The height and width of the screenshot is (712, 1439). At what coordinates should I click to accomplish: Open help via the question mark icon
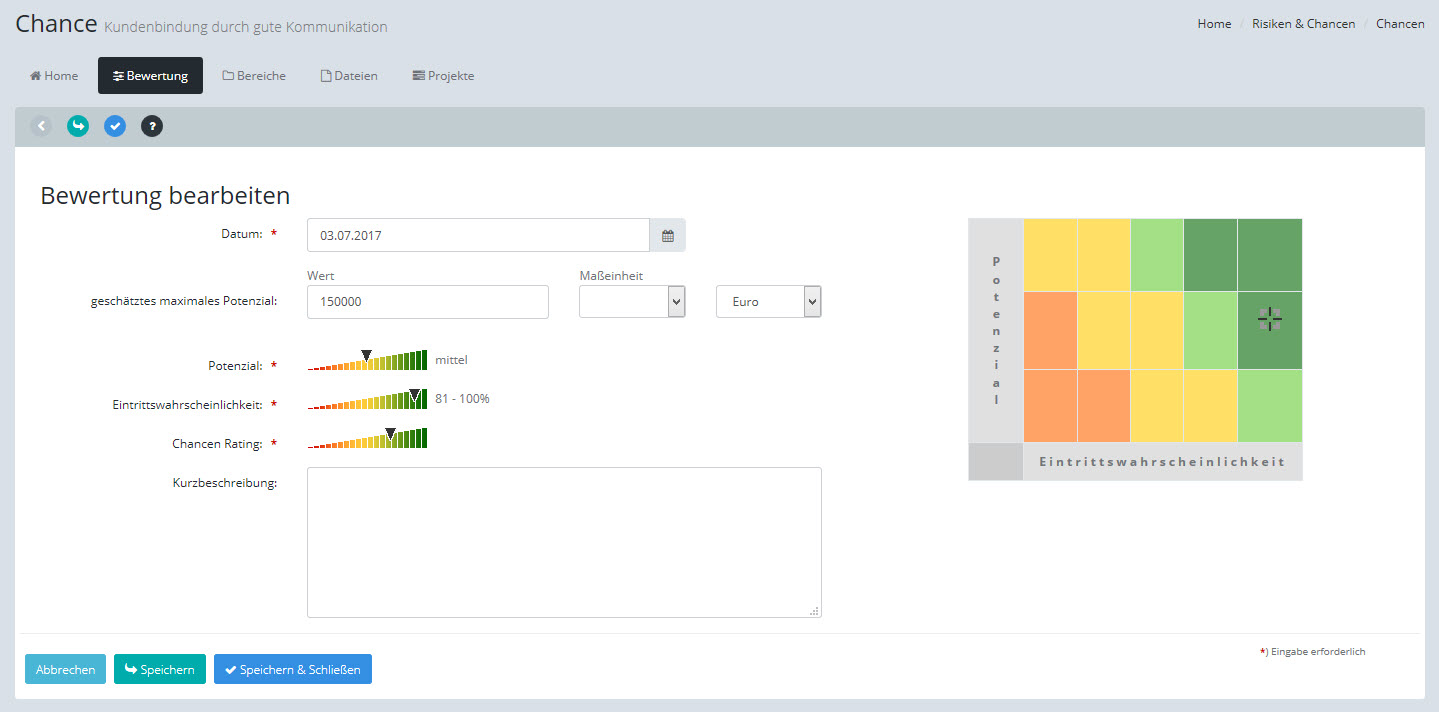click(152, 126)
